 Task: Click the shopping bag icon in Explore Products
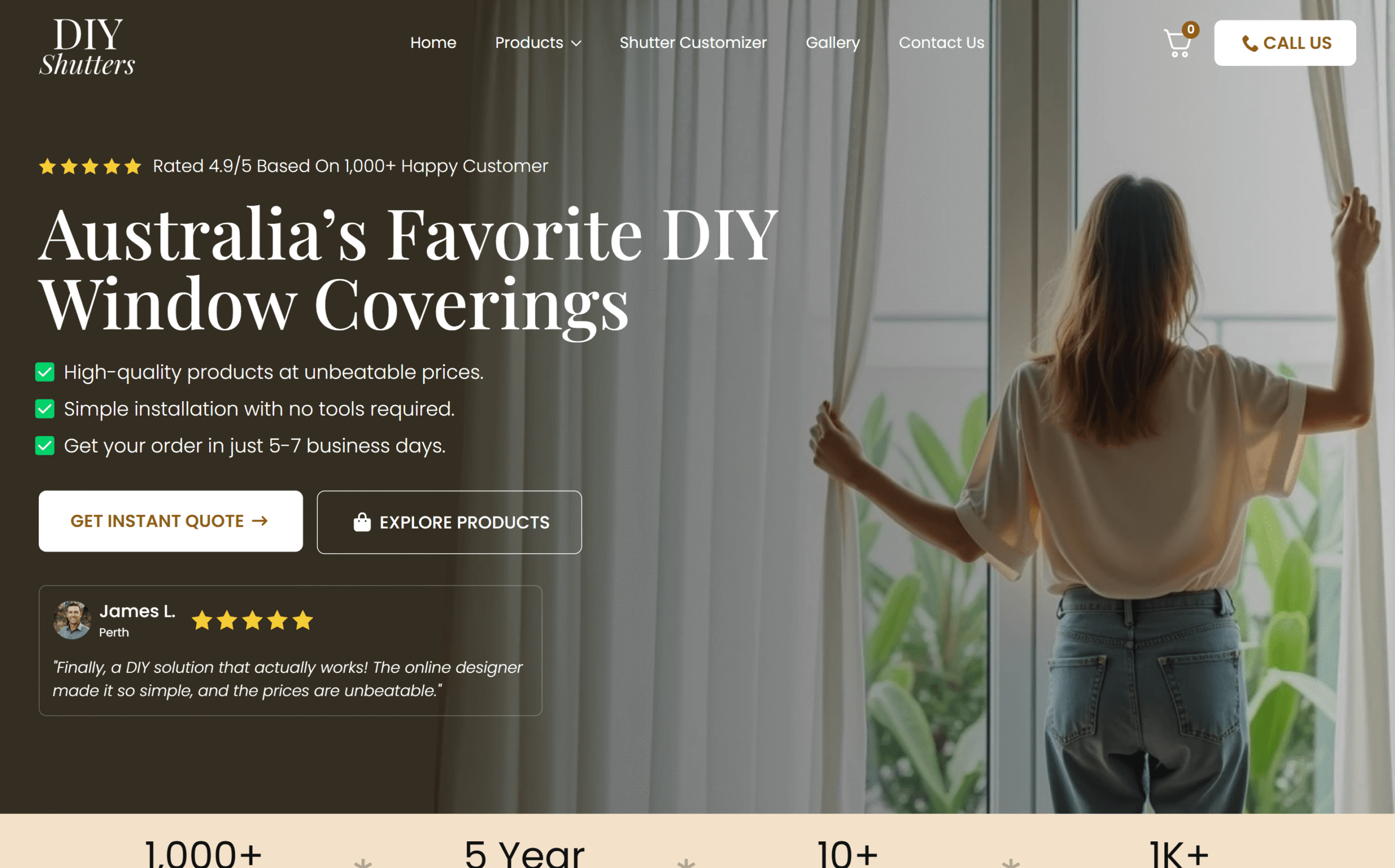click(362, 522)
